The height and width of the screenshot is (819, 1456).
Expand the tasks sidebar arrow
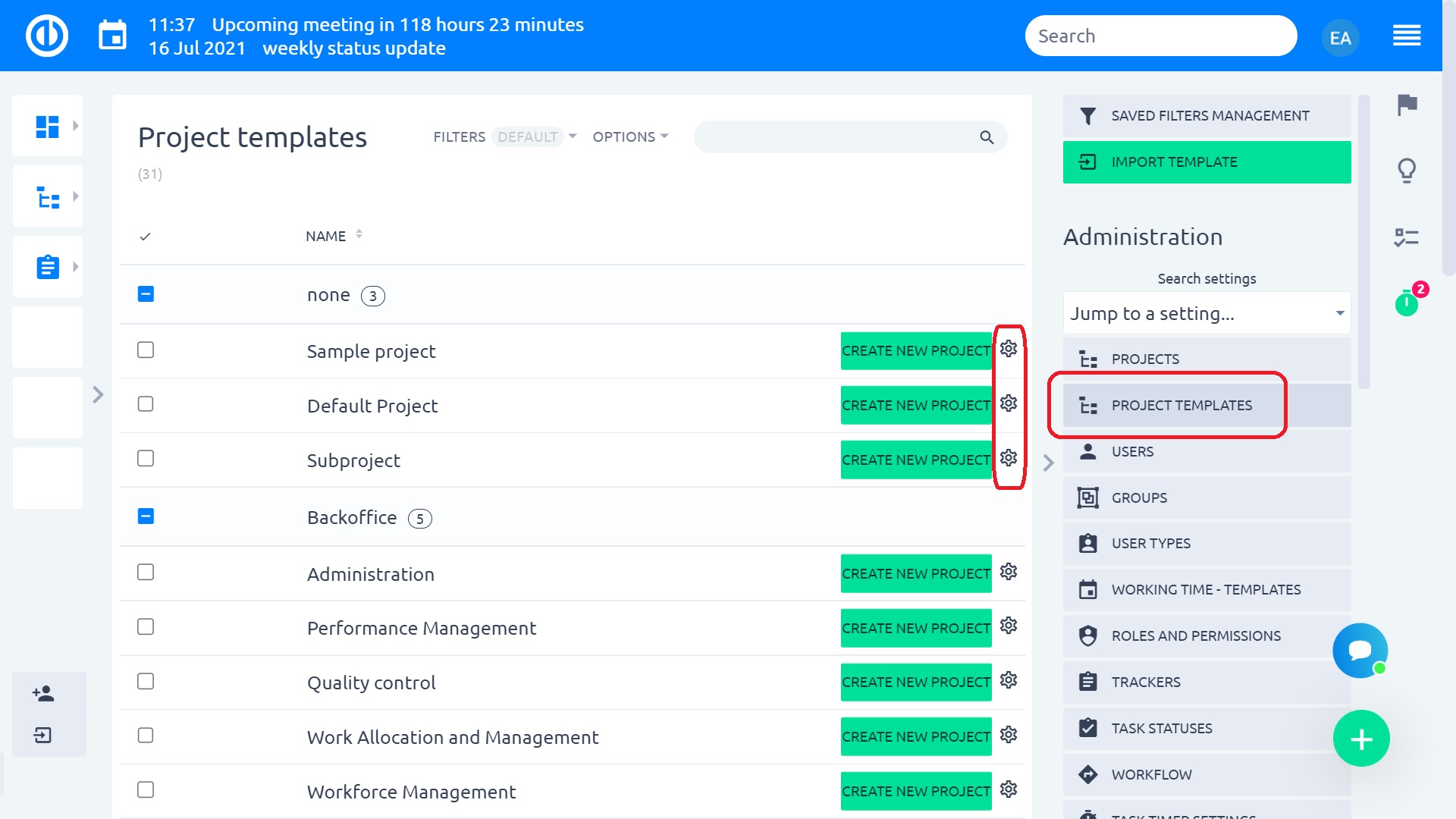pos(75,267)
